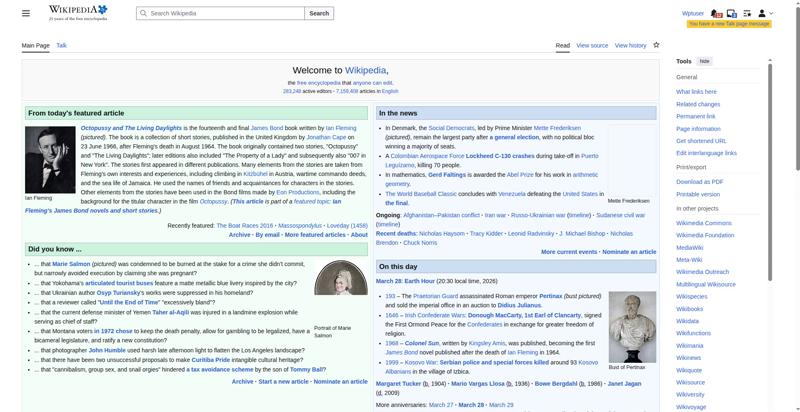The image size is (800, 412).
Task: Open the notices inbox icon
Action: [732, 13]
